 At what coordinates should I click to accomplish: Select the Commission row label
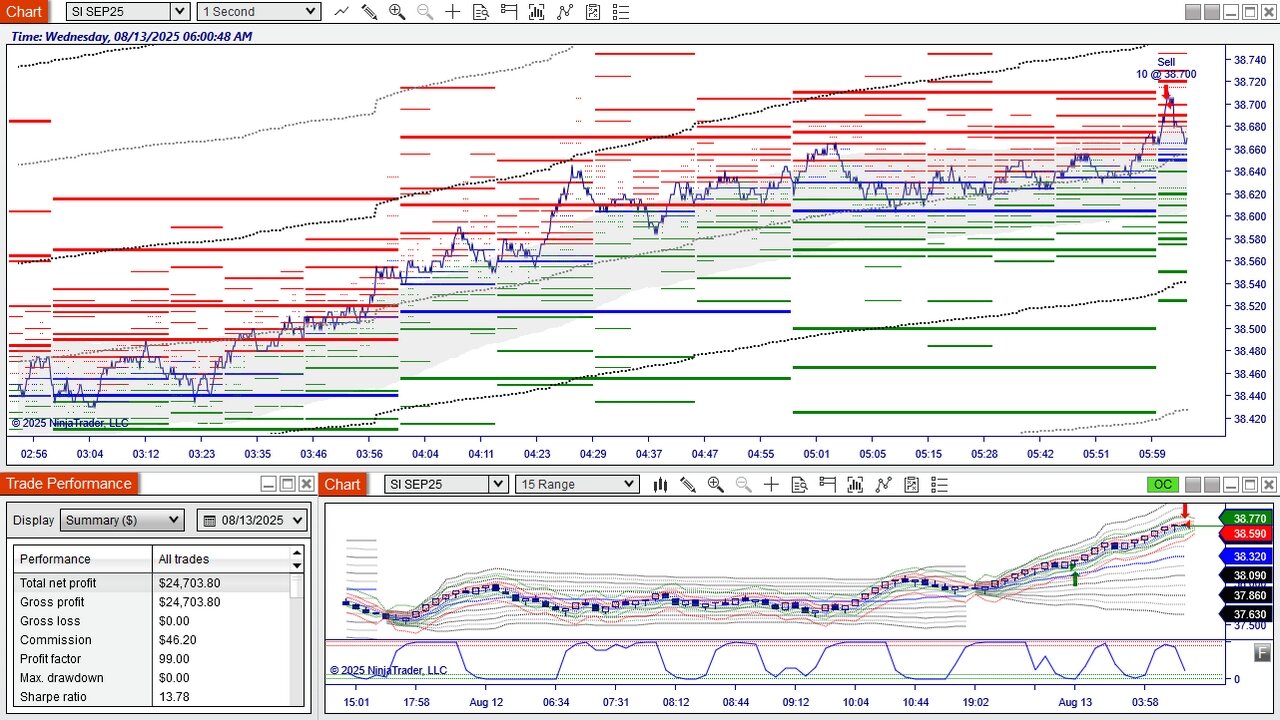tap(56, 640)
